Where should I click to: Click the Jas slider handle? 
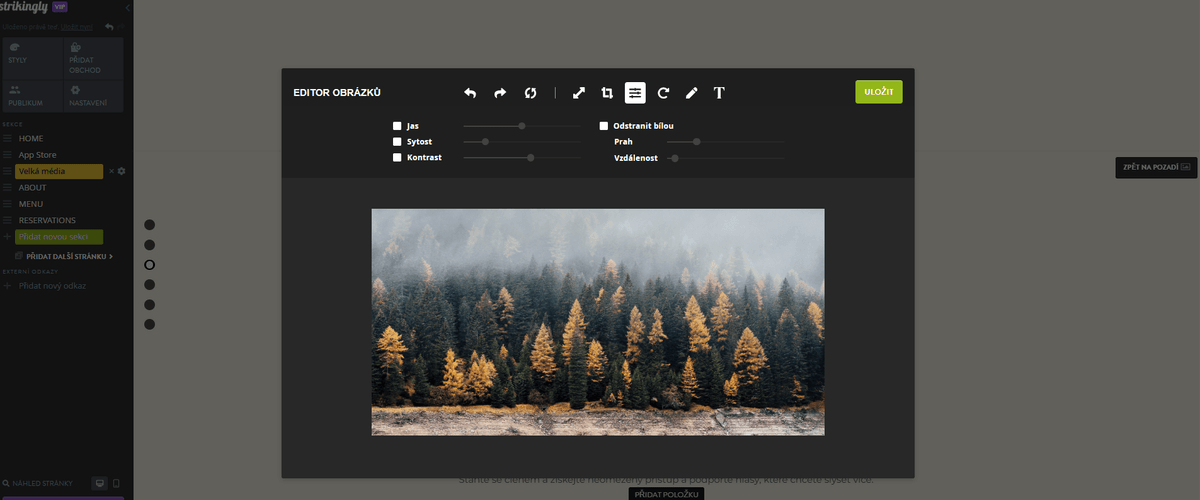(522, 126)
